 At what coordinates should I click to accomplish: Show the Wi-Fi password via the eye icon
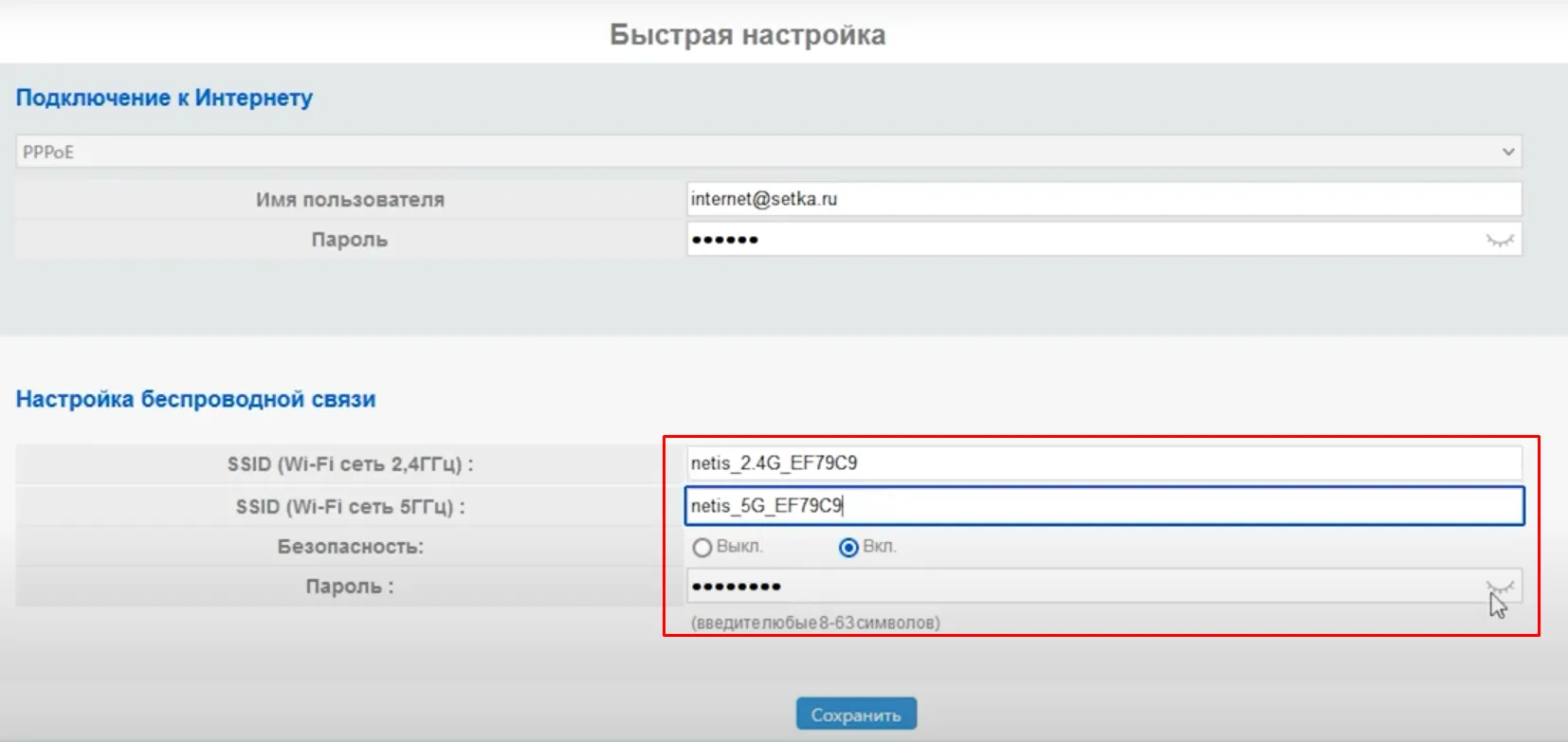pos(1500,587)
